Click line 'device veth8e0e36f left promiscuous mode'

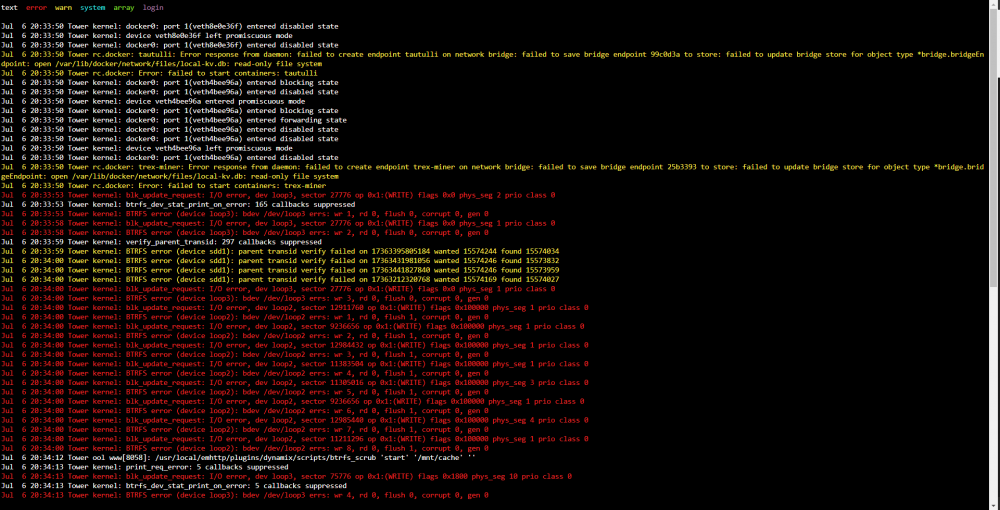pyautogui.click(x=147, y=36)
